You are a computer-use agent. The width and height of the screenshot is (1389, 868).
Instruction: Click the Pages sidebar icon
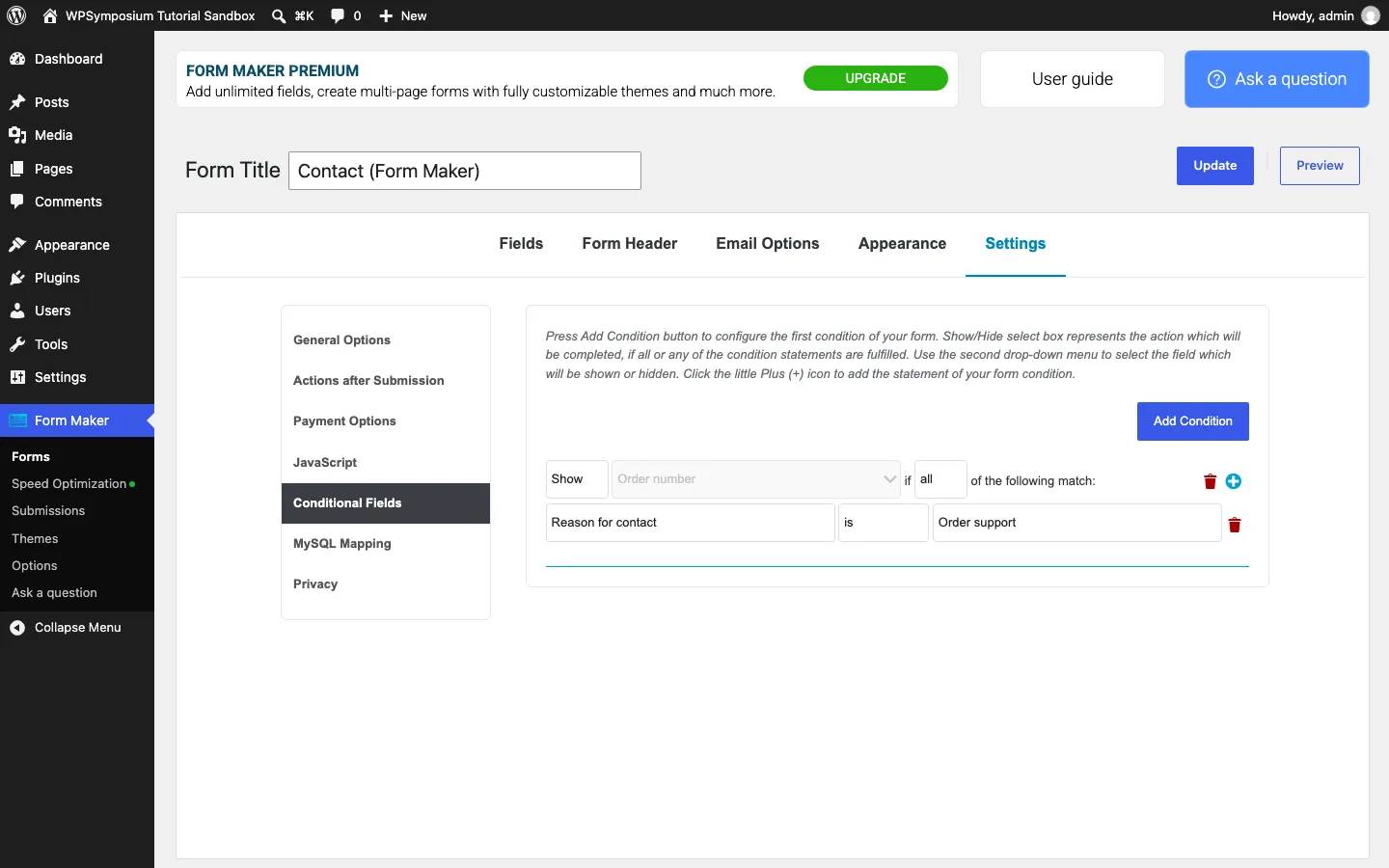tap(17, 169)
